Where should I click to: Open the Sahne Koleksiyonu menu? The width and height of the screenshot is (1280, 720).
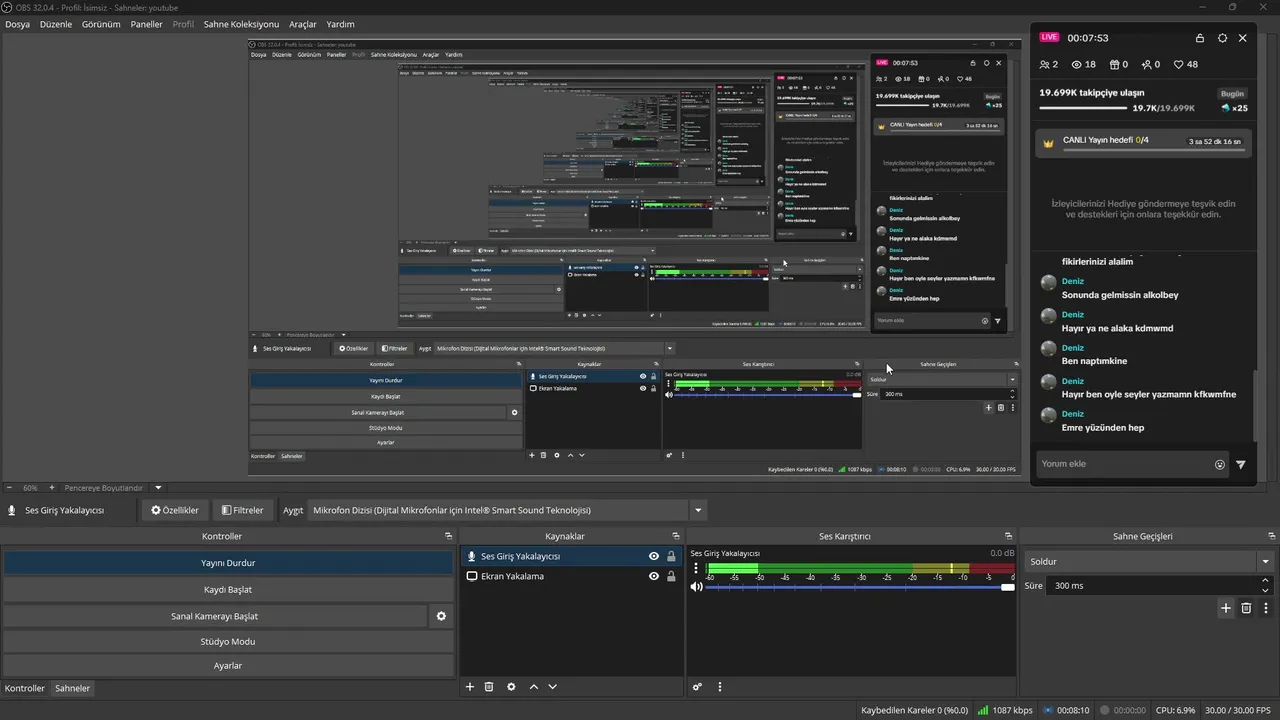[241, 24]
